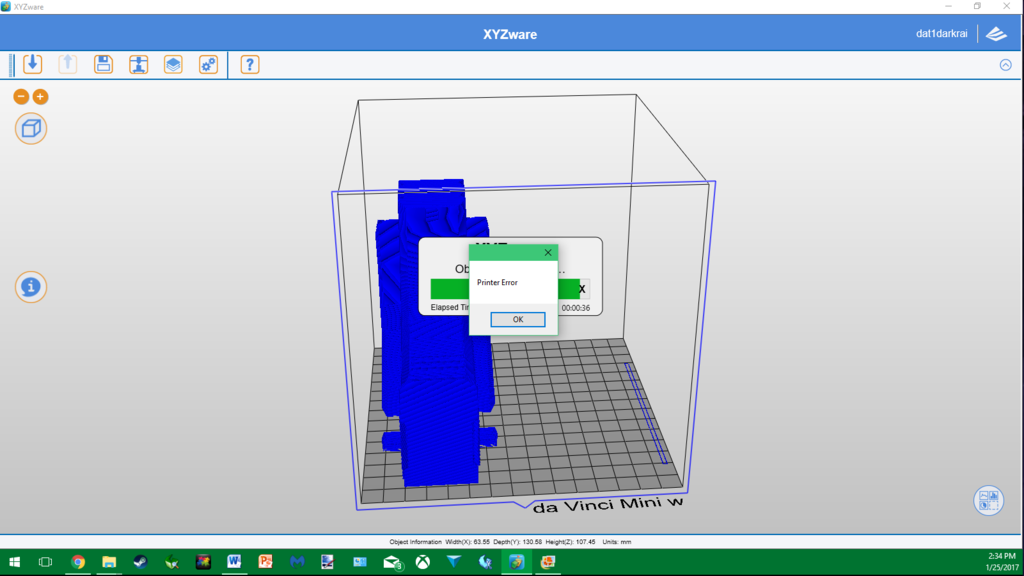
Task: Open Xbox app from taskbar
Action: point(423,562)
